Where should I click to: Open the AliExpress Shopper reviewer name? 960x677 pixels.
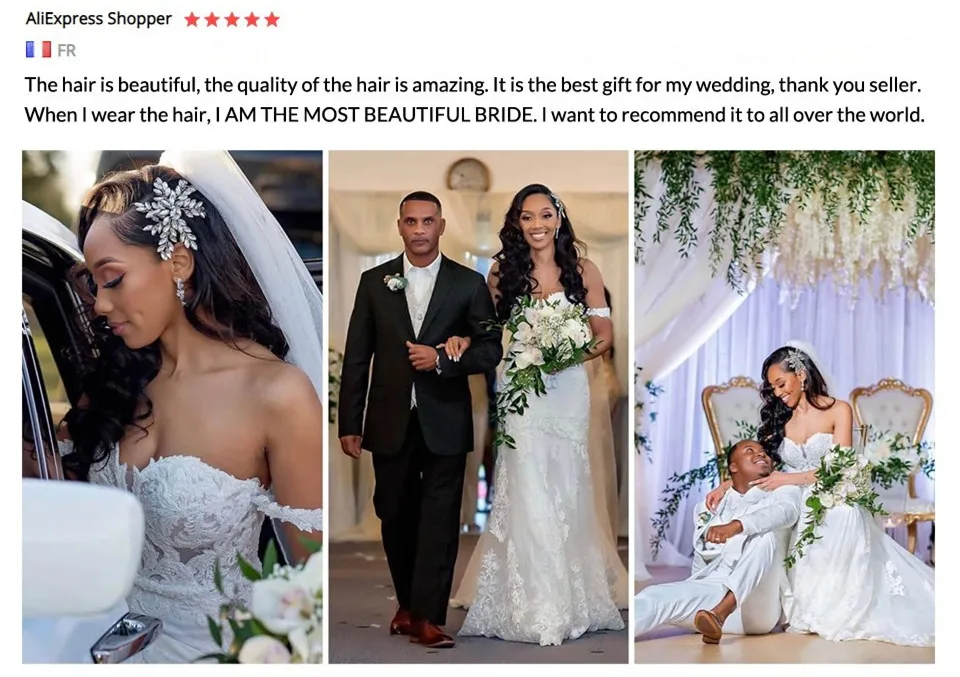(99, 19)
